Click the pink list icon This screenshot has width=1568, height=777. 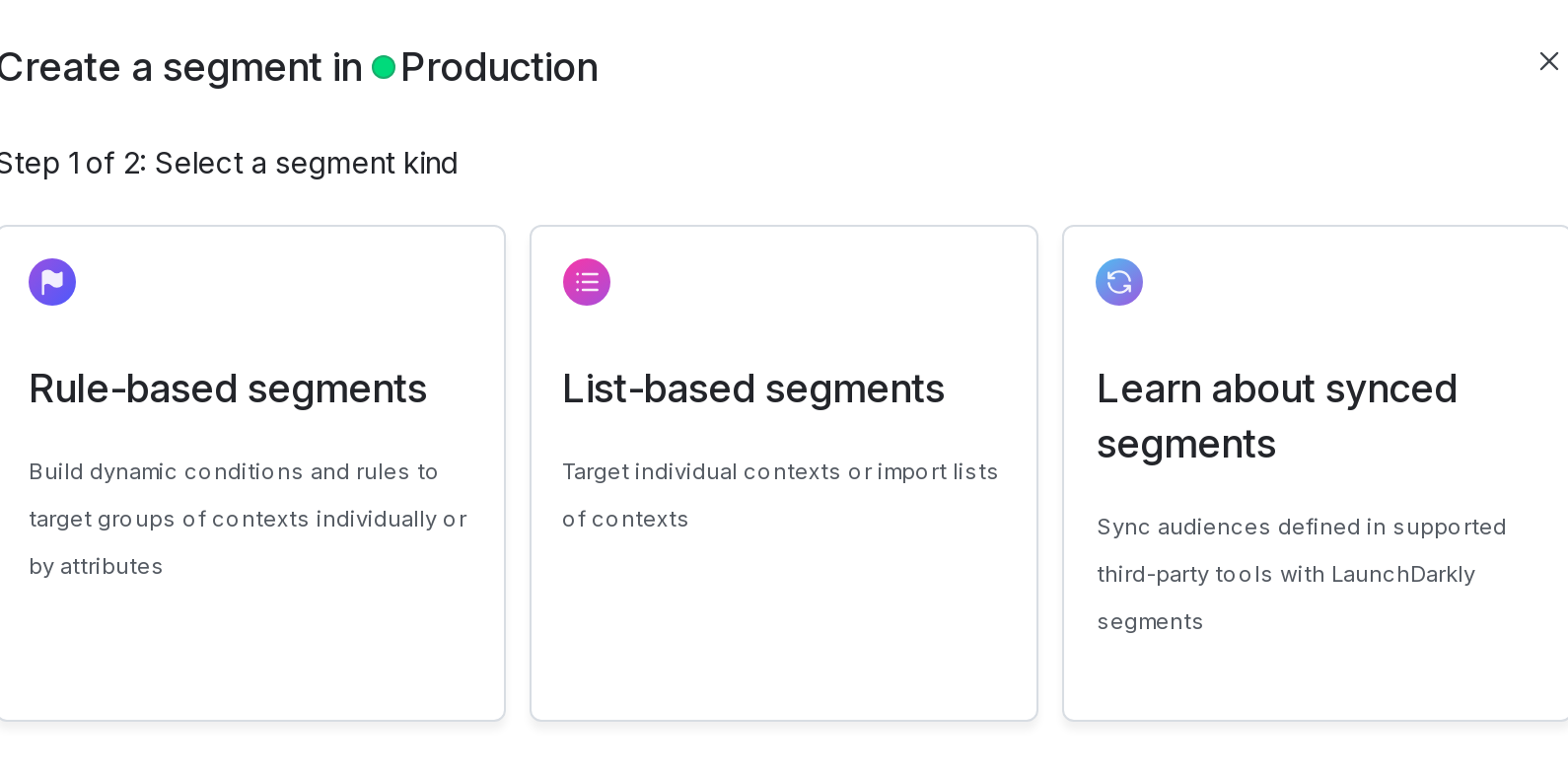point(587,282)
